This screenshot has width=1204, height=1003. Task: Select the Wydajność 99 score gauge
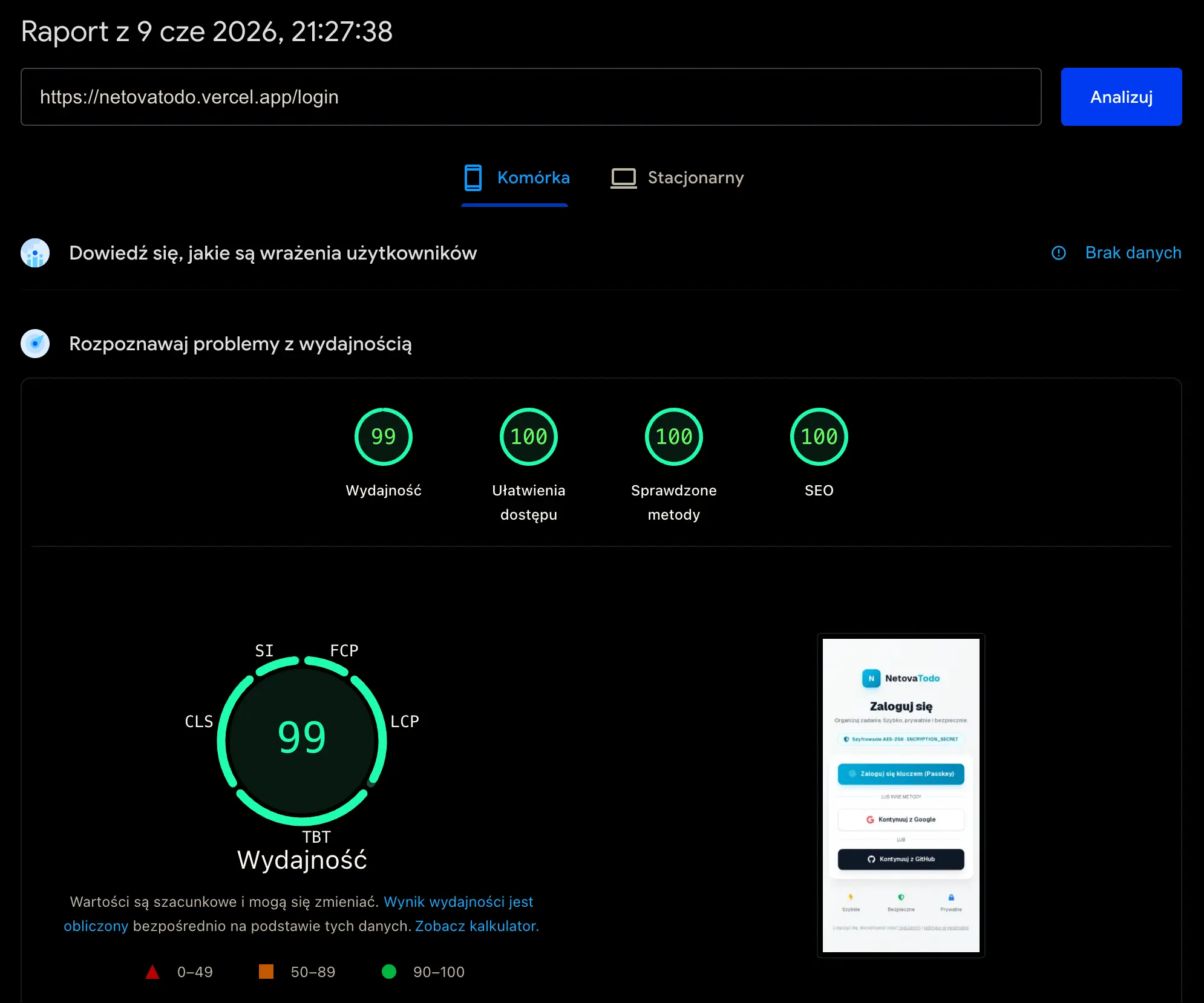(384, 437)
